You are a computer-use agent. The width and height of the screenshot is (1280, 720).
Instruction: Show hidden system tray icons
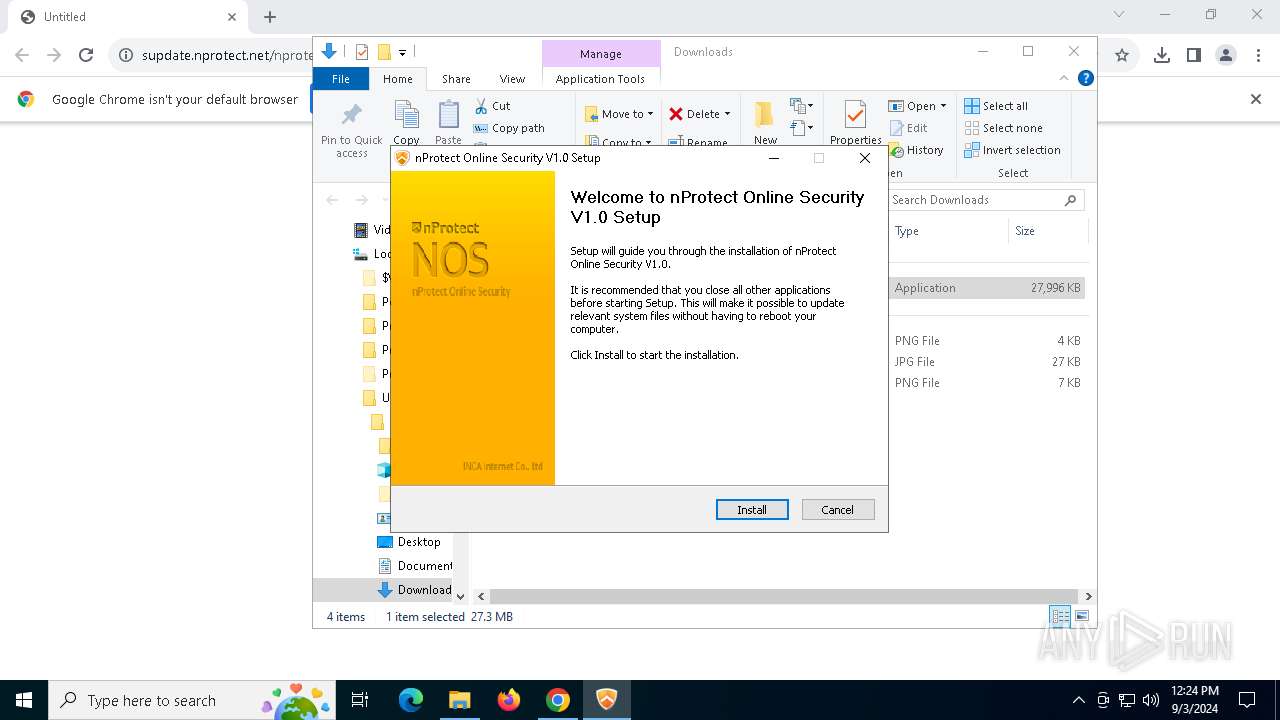[x=1078, y=700]
